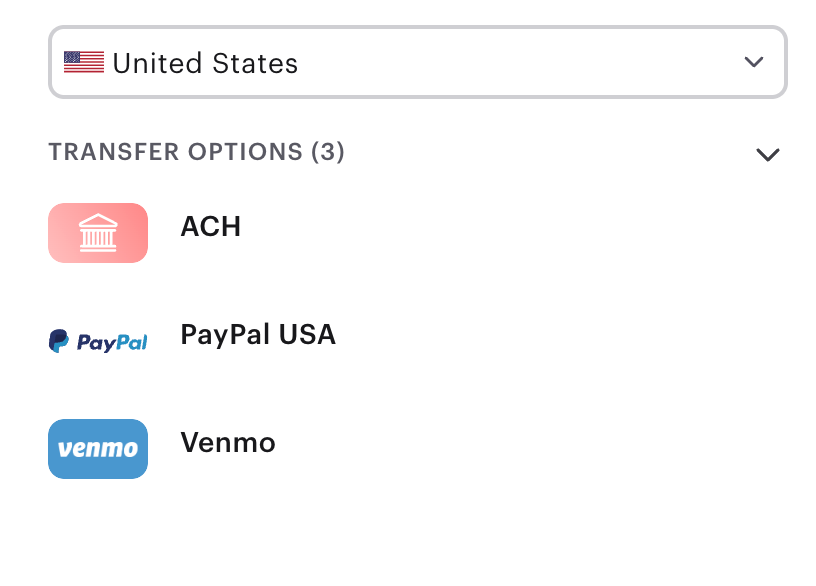This screenshot has width=816, height=586.
Task: Click the ACH bank building icon
Action: [98, 233]
